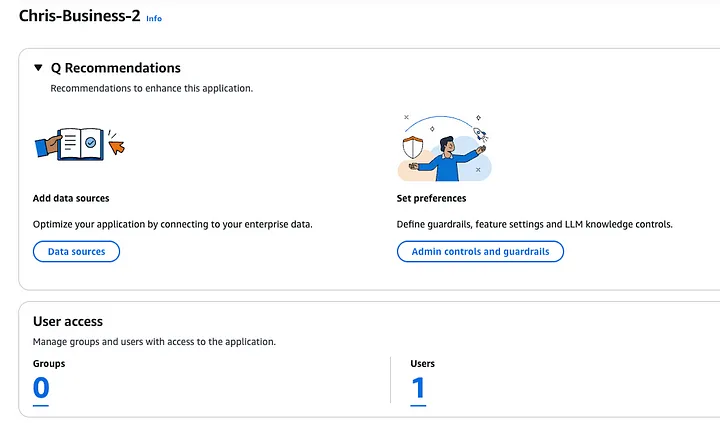Click the orange cursor arrow icon
Image resolution: width=720 pixels, height=423 pixels.
[x=116, y=147]
